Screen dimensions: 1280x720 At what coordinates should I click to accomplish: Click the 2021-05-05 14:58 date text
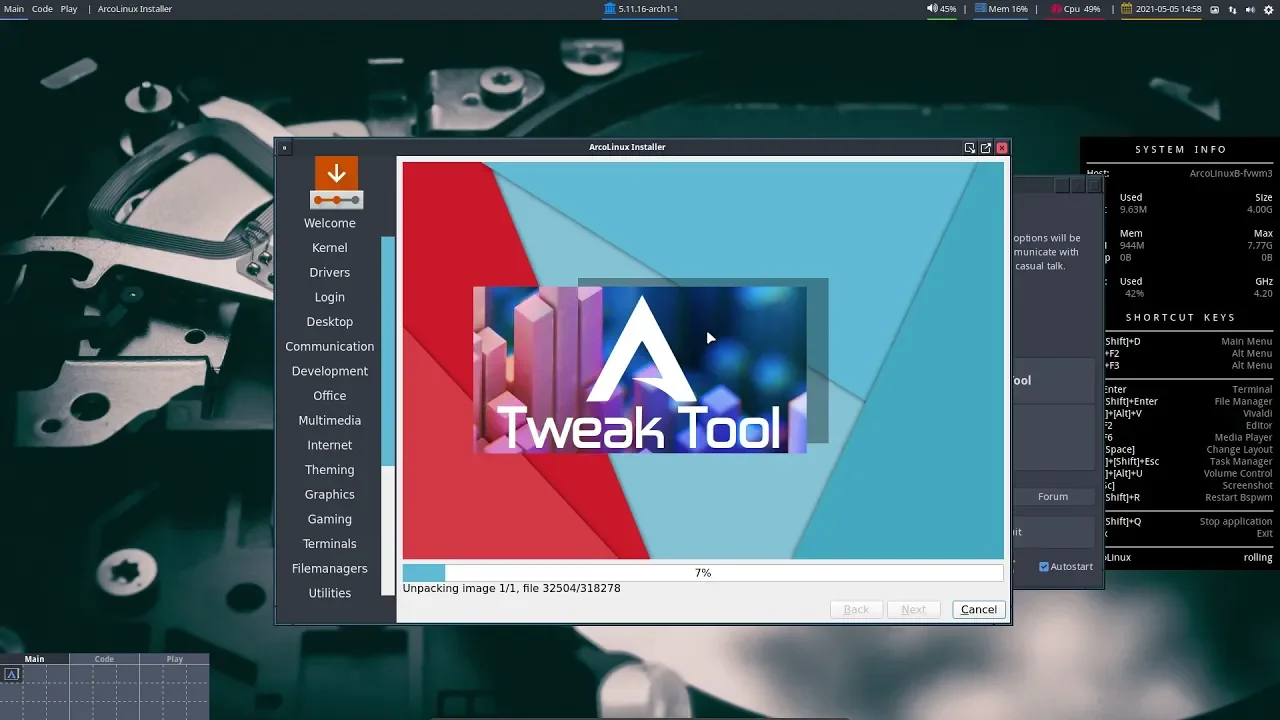point(1168,9)
